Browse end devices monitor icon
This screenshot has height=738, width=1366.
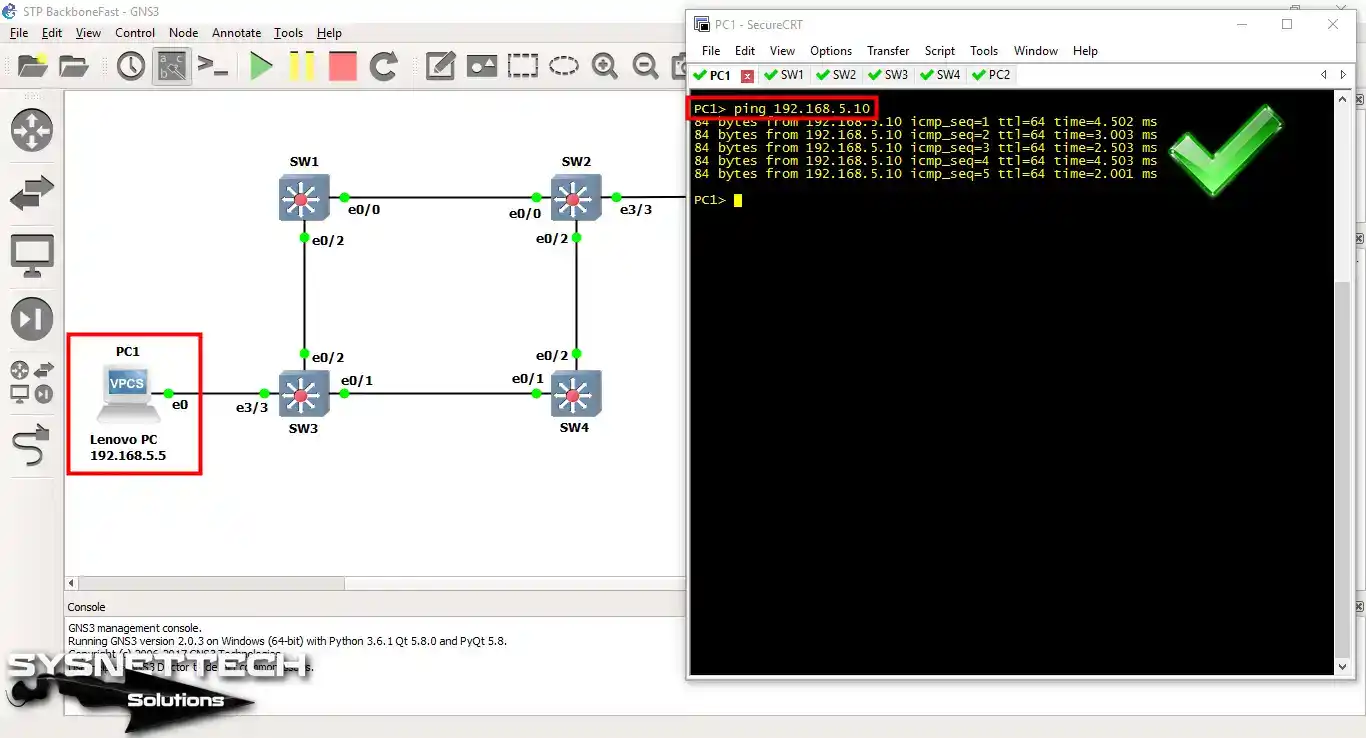(x=32, y=257)
